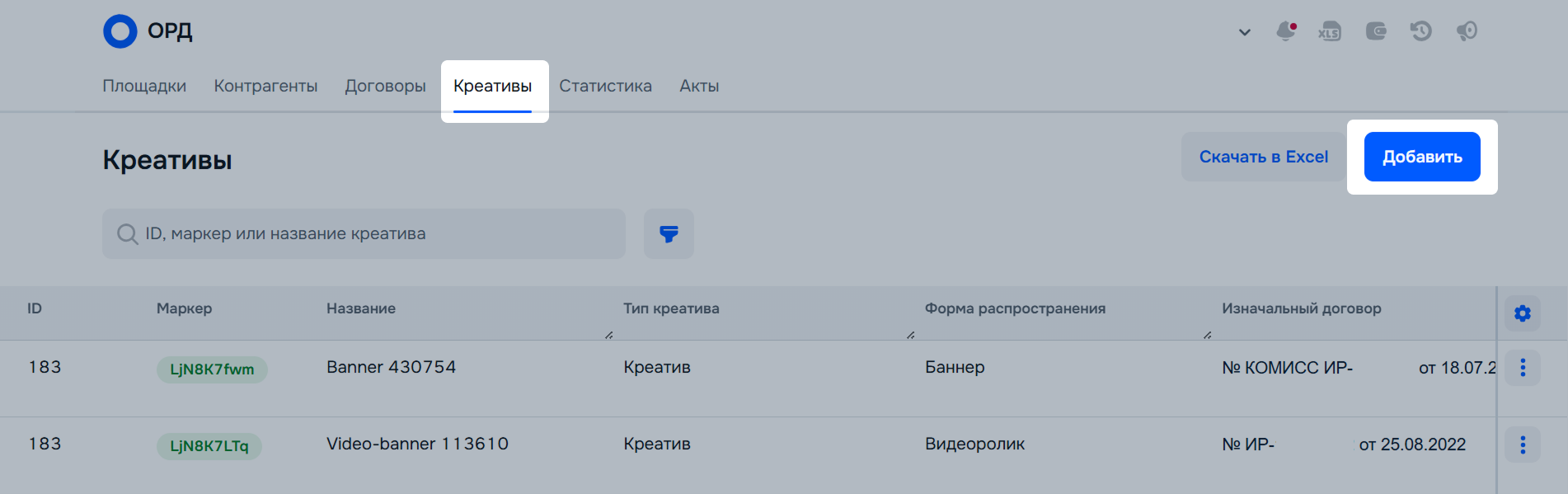Open the Договоры tab
Screen dimensions: 1568x494
[x=385, y=86]
